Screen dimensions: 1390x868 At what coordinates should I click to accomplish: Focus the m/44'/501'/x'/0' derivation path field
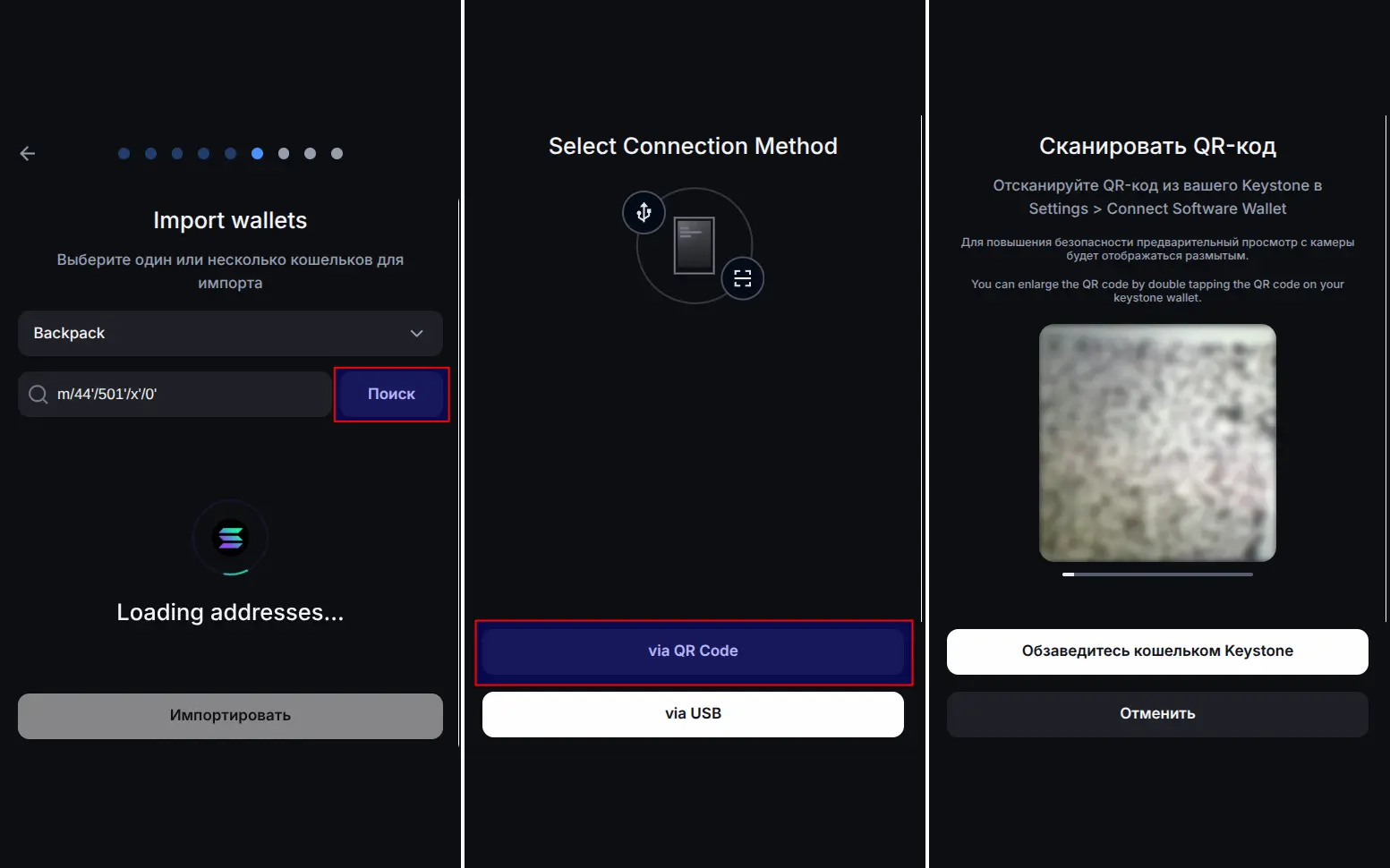pyautogui.click(x=188, y=395)
